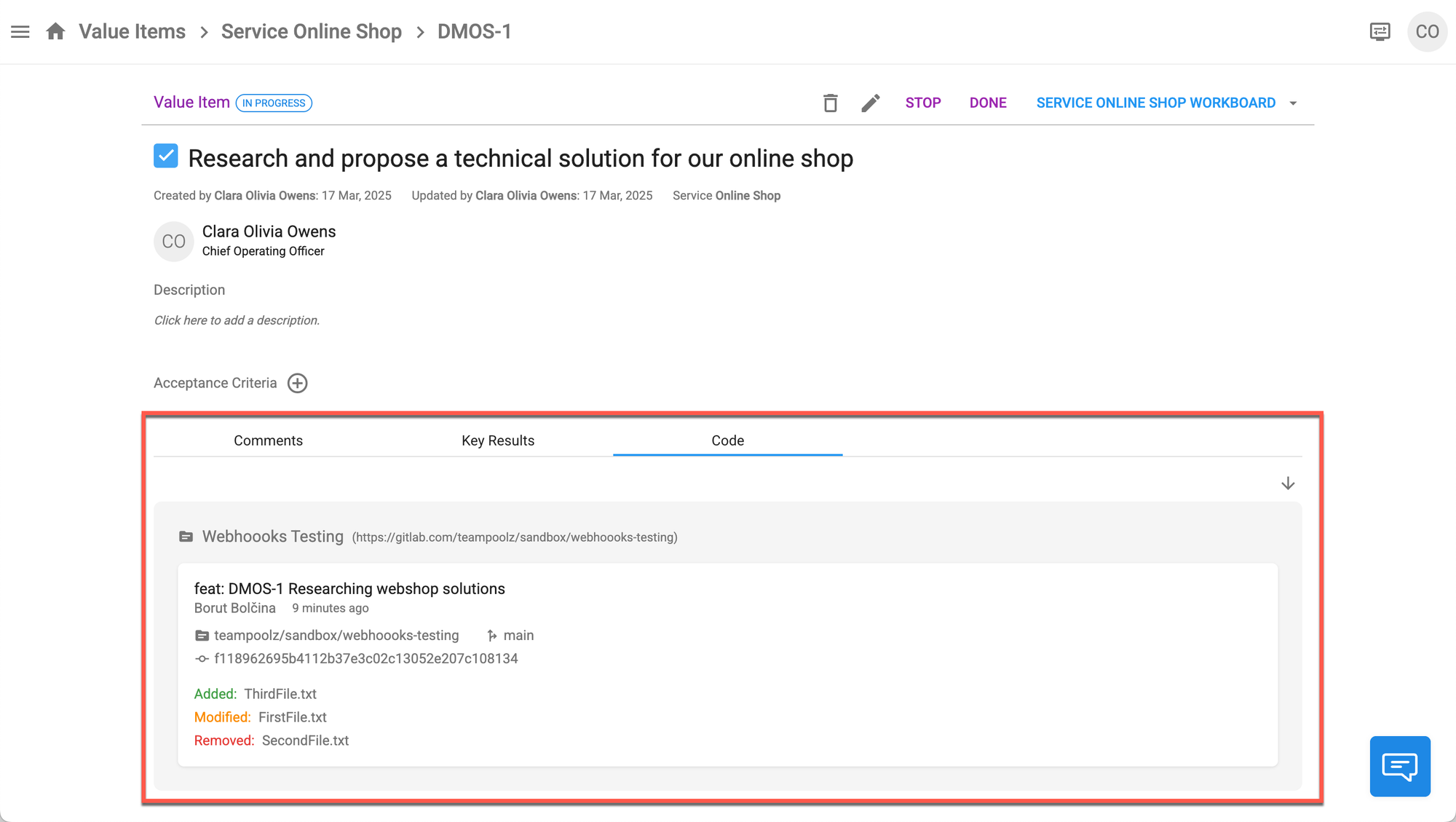Click the 'Value Item' heading label
Viewport: 1456px width, 822px height.
pyautogui.click(x=191, y=103)
